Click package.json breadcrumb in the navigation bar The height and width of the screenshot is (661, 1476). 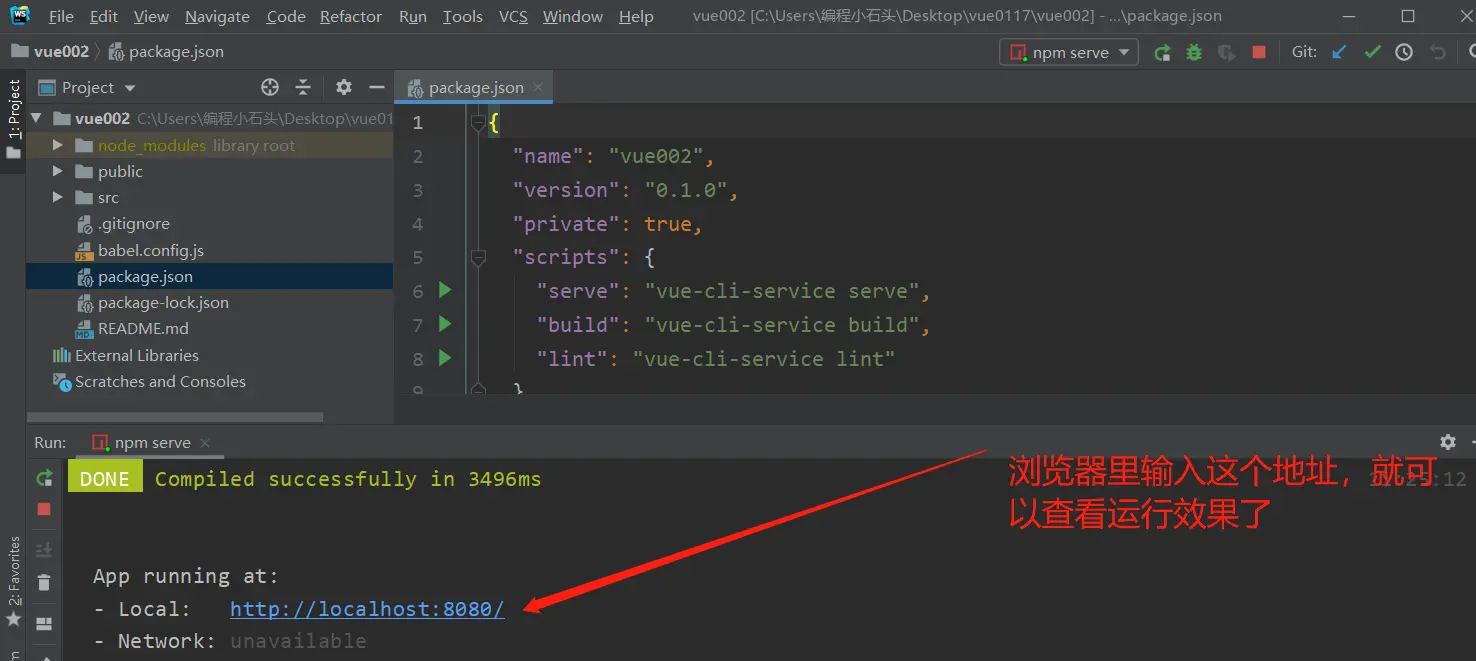point(166,51)
